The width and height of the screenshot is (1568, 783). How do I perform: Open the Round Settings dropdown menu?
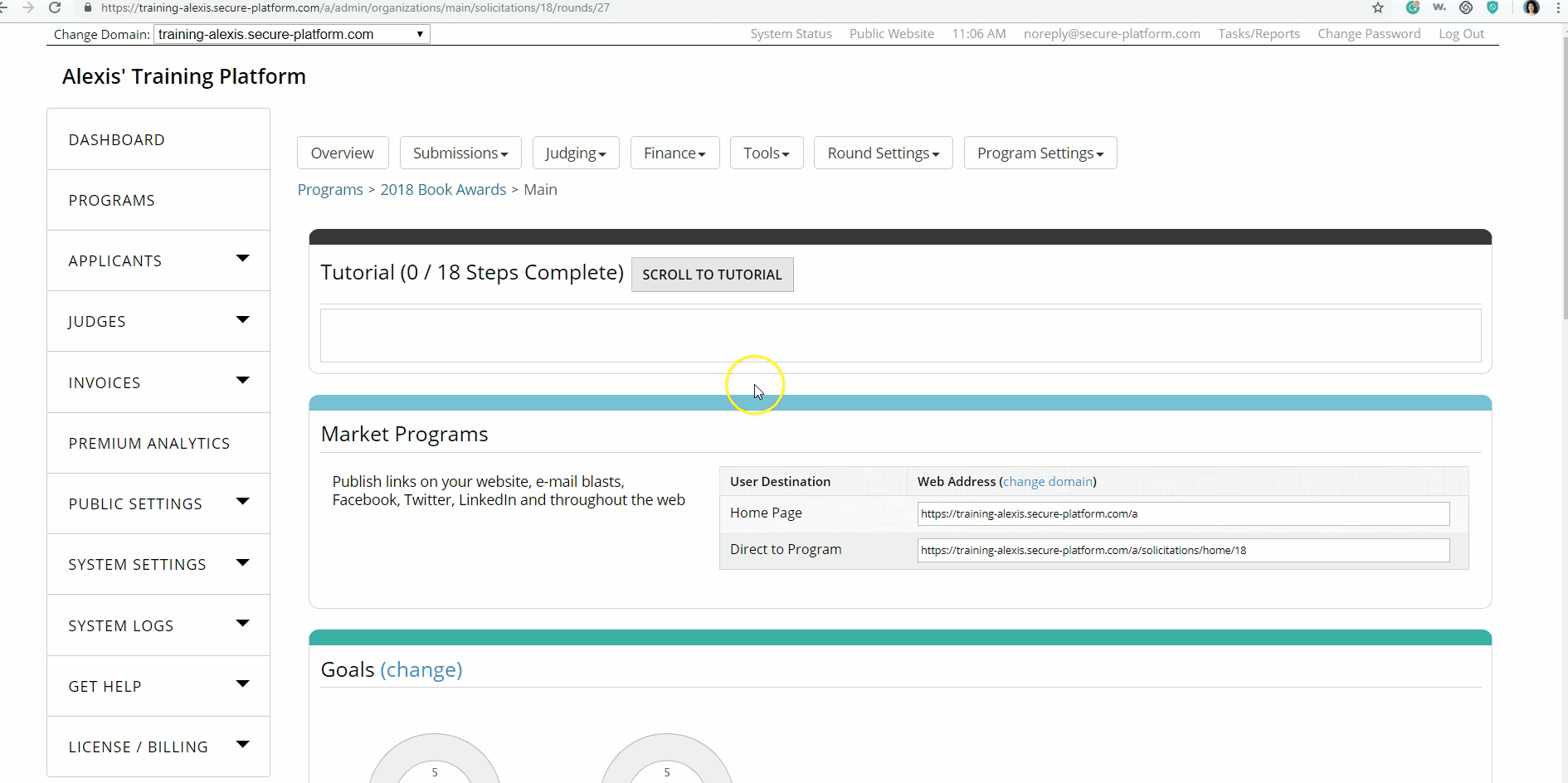point(883,153)
